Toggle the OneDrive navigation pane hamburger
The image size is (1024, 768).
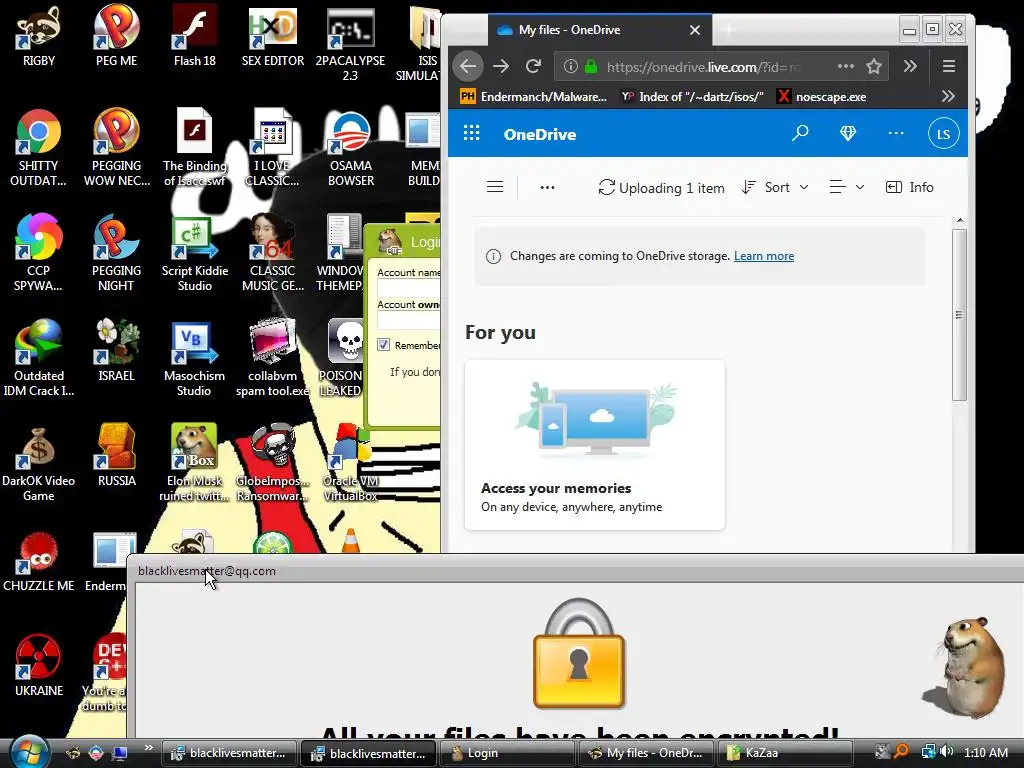click(x=495, y=187)
